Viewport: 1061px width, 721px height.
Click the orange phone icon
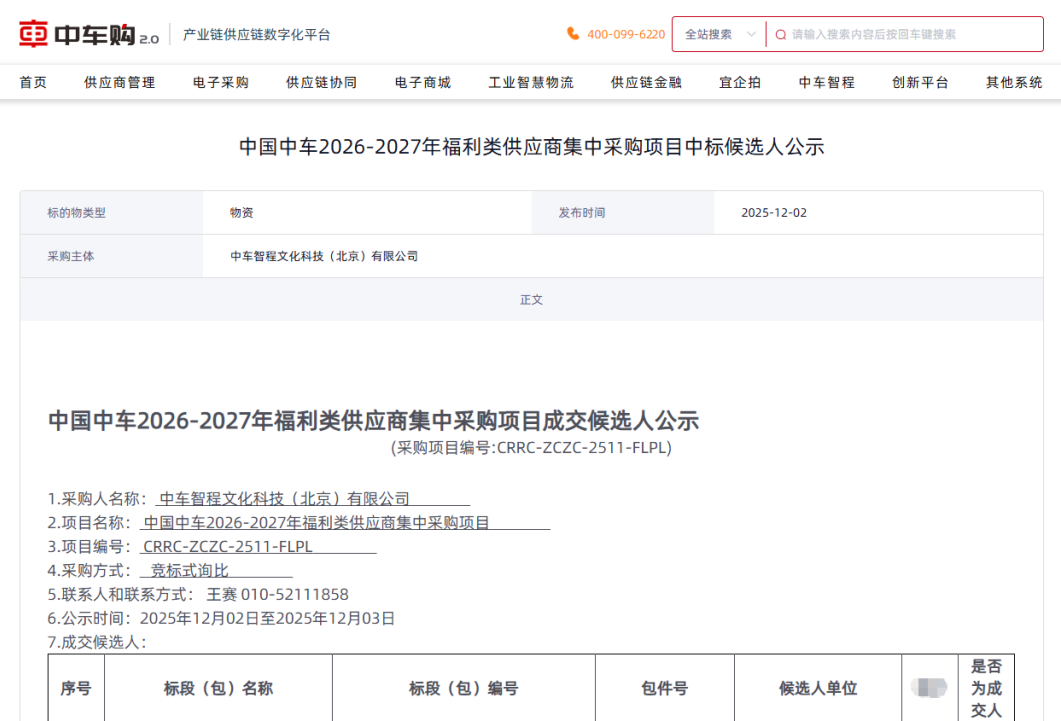[573, 34]
